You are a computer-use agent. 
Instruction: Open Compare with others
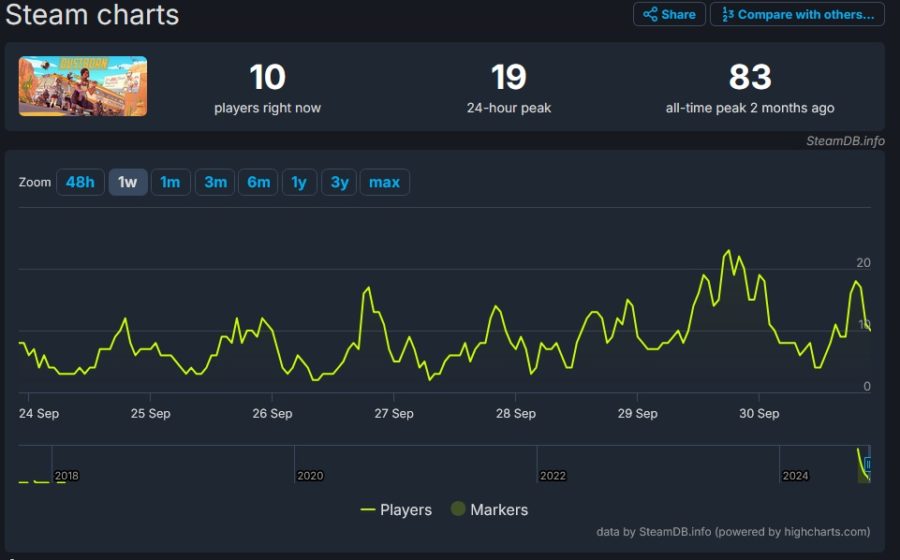797,14
